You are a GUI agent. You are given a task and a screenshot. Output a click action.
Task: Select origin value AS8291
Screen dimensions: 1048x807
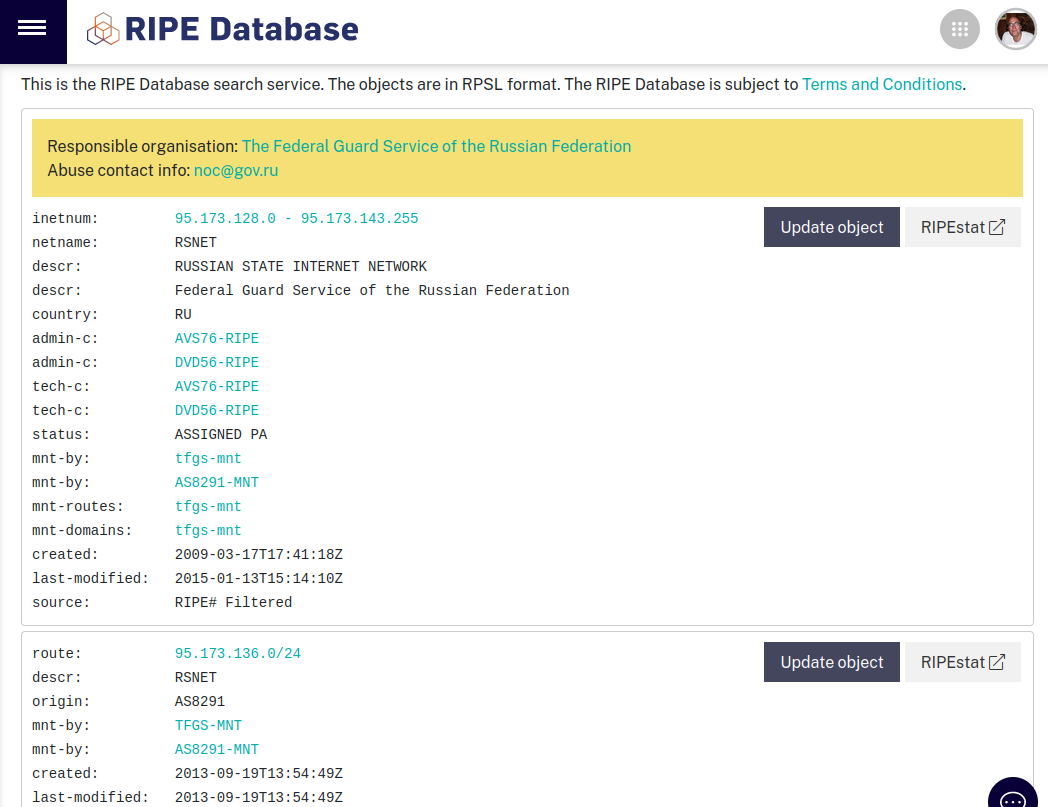[200, 702]
